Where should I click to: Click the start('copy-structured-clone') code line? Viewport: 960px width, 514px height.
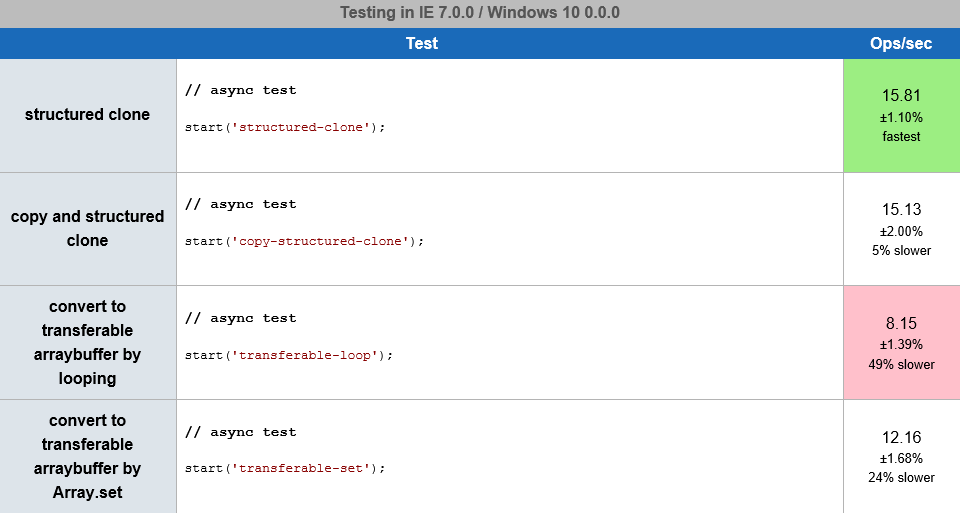click(304, 241)
